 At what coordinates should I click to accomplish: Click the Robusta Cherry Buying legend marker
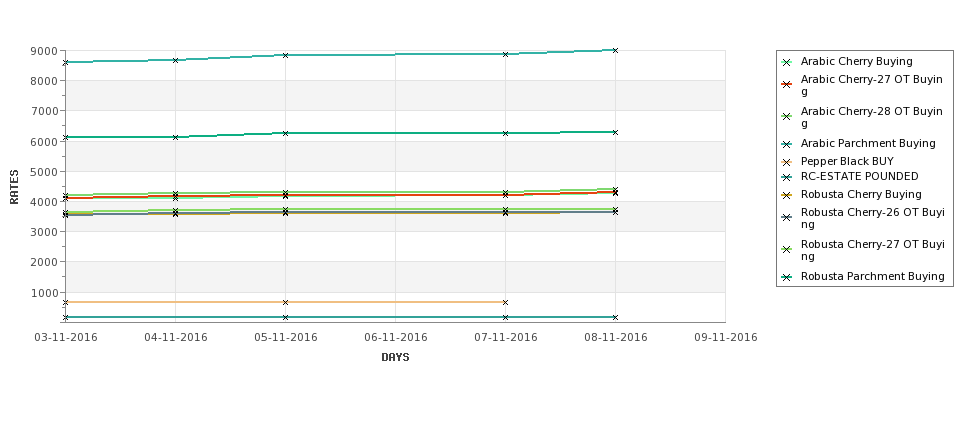(787, 195)
